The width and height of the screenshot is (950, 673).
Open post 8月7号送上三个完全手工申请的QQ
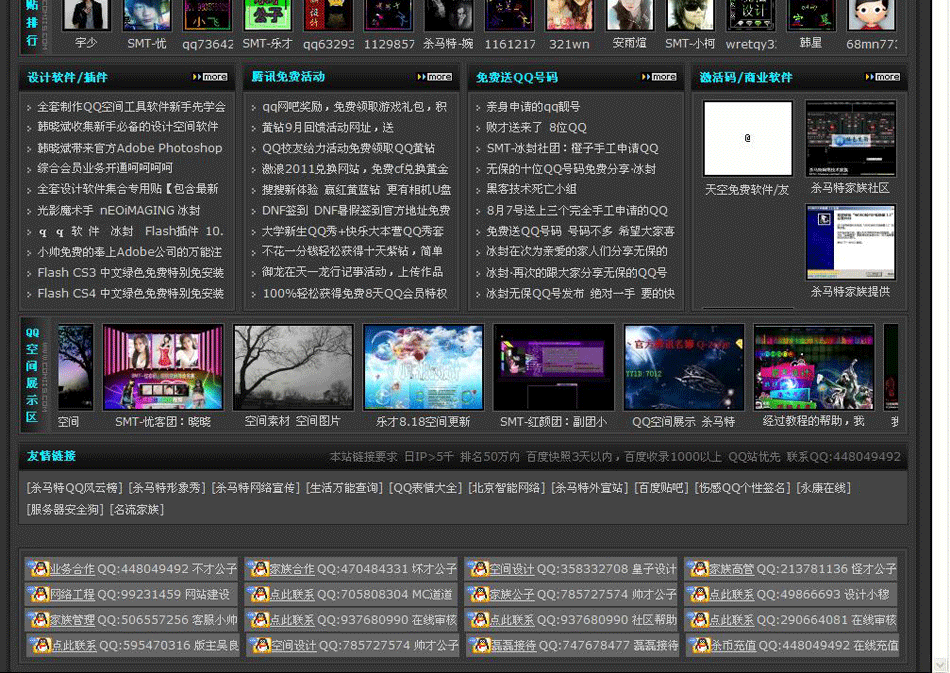(577, 210)
